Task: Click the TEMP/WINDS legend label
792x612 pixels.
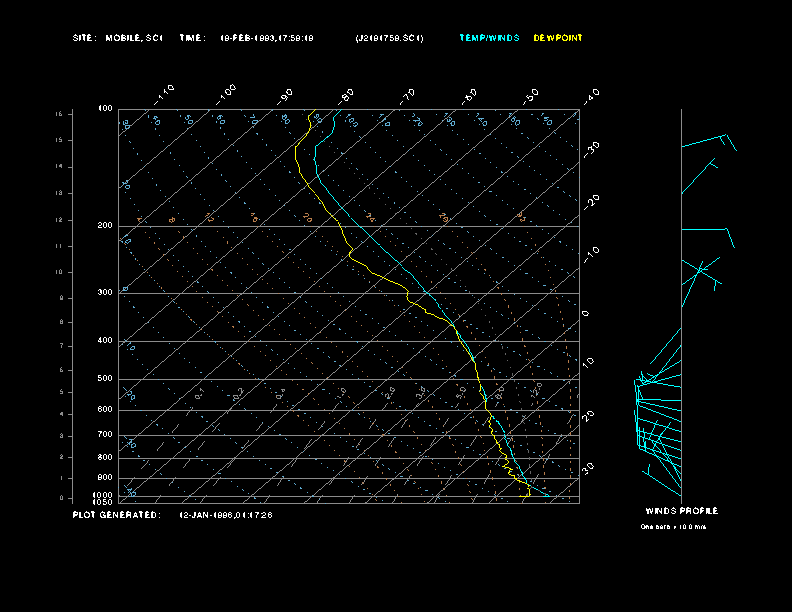Action: click(489, 38)
